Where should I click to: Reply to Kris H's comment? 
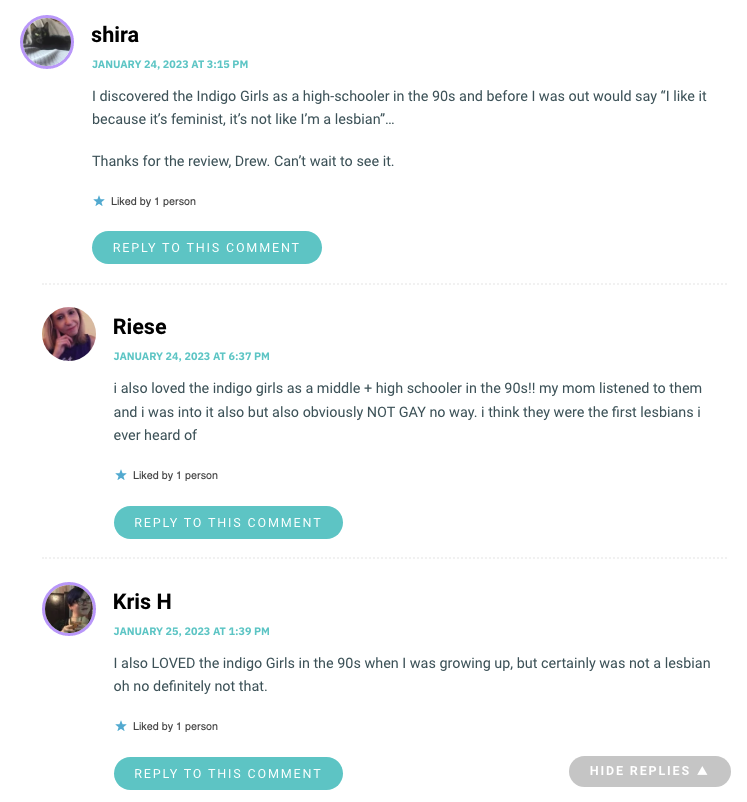[x=228, y=773]
